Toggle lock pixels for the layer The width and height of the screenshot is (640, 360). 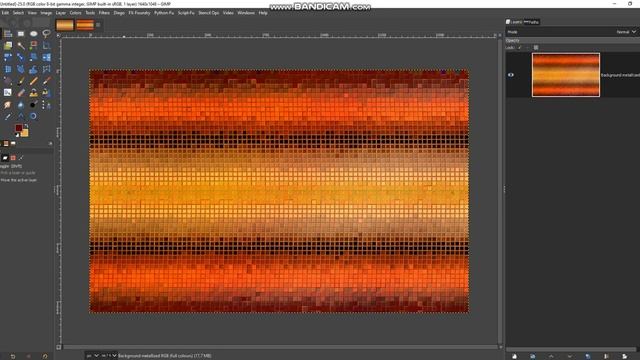pos(520,48)
